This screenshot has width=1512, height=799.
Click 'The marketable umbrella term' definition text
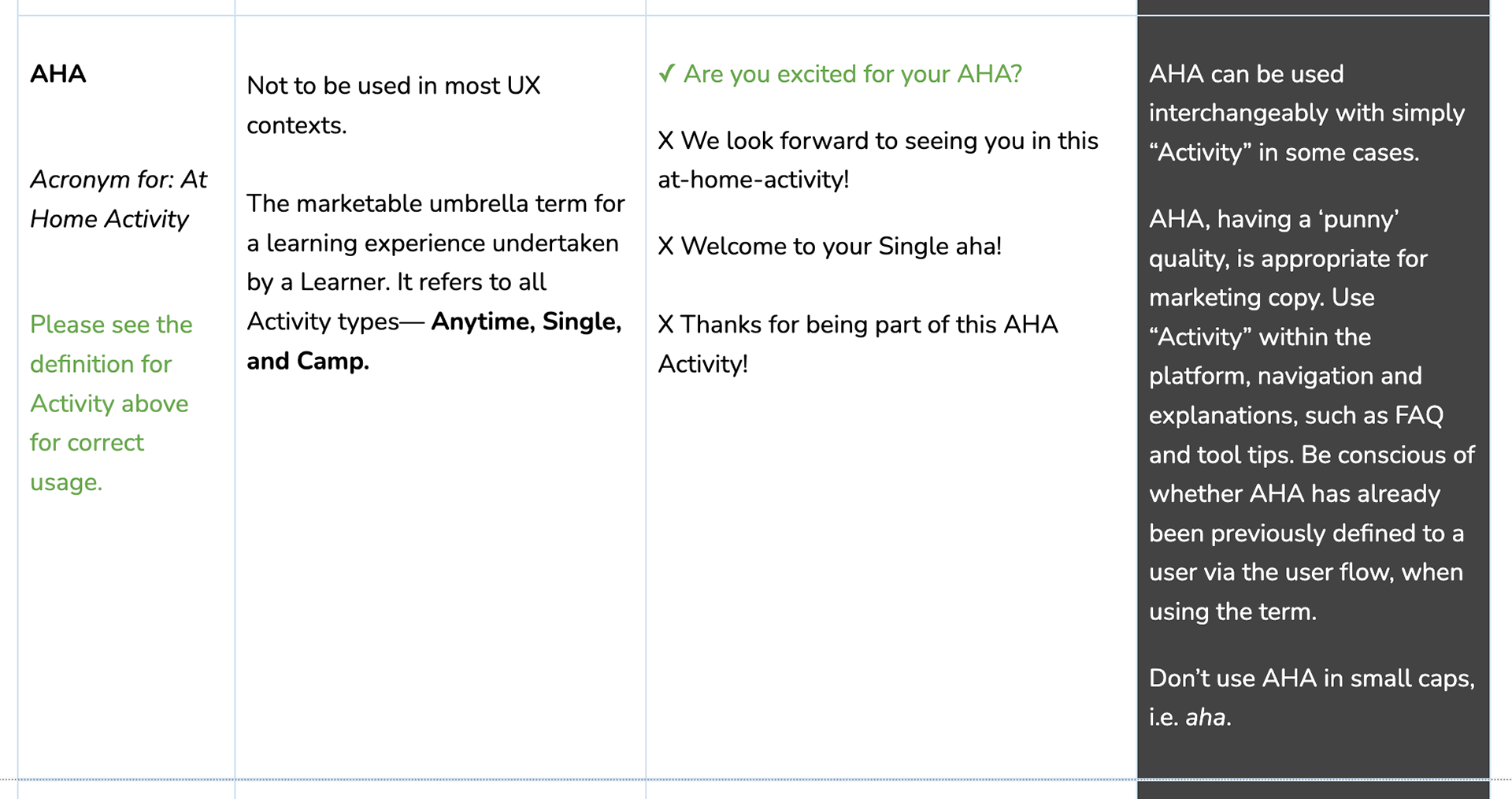click(435, 282)
